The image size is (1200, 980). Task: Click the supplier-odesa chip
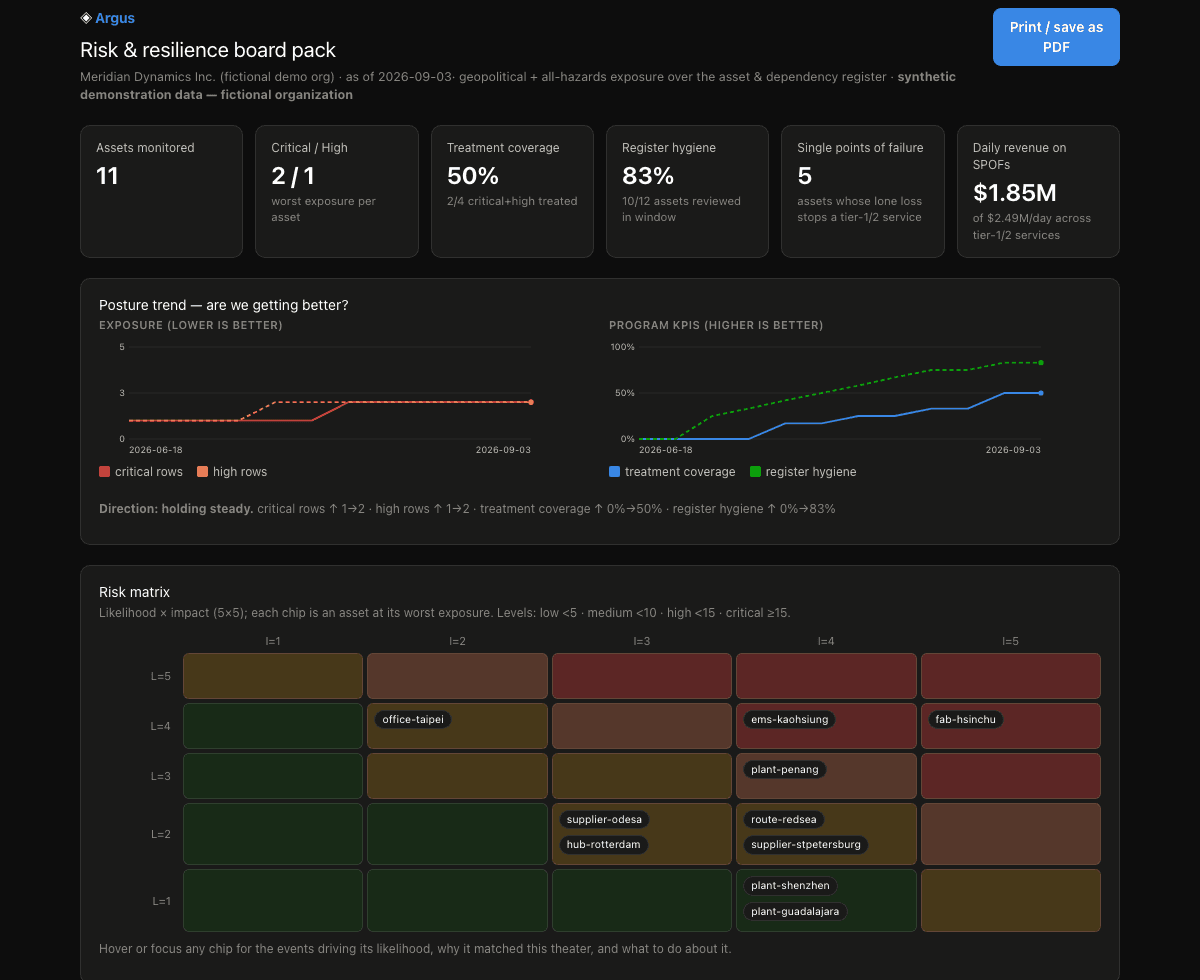tap(604, 819)
